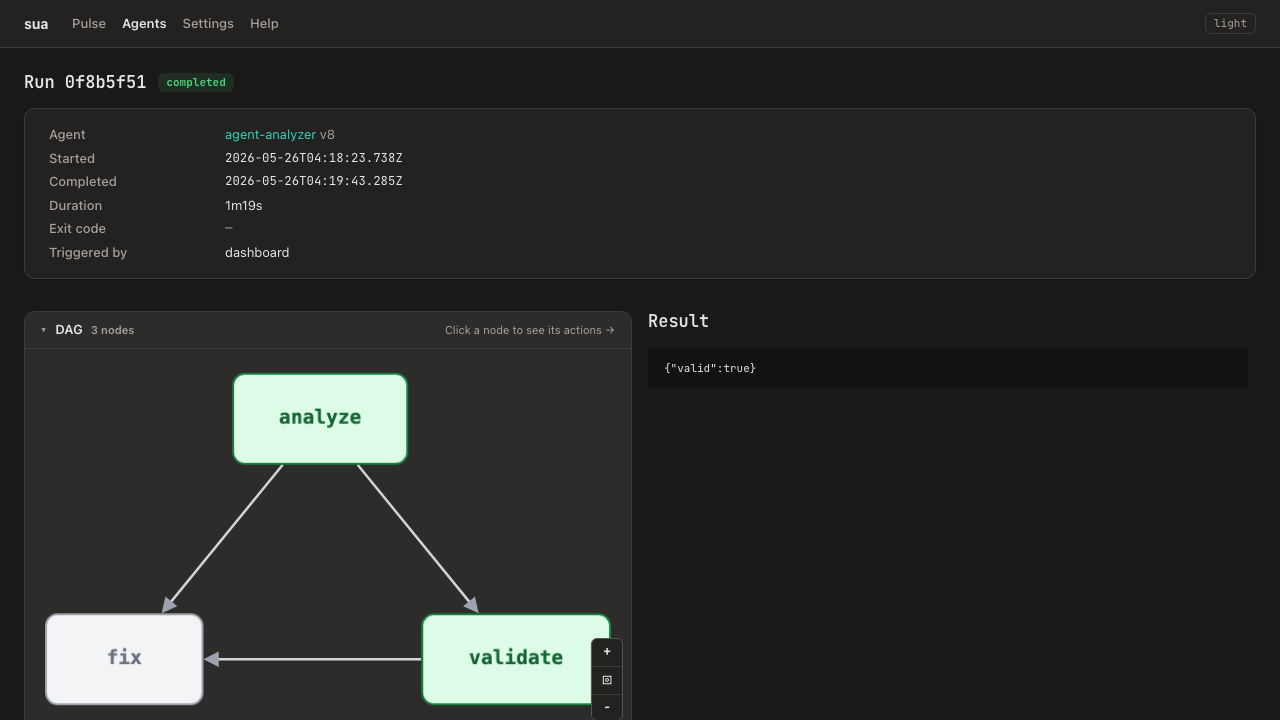Toggle the light theme
Viewport: 1280px width, 720px height.
click(1230, 23)
